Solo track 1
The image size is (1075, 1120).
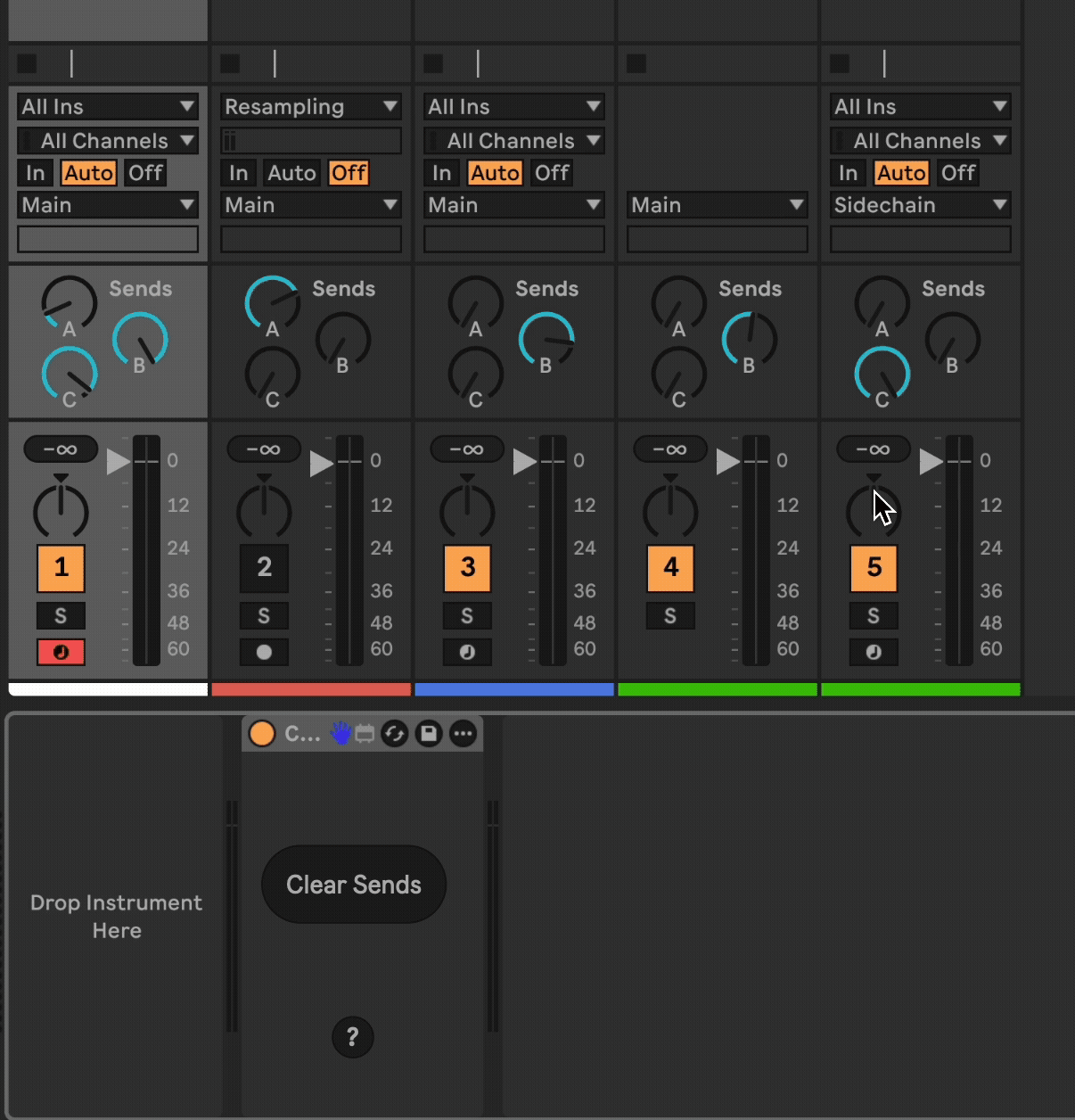point(61,616)
